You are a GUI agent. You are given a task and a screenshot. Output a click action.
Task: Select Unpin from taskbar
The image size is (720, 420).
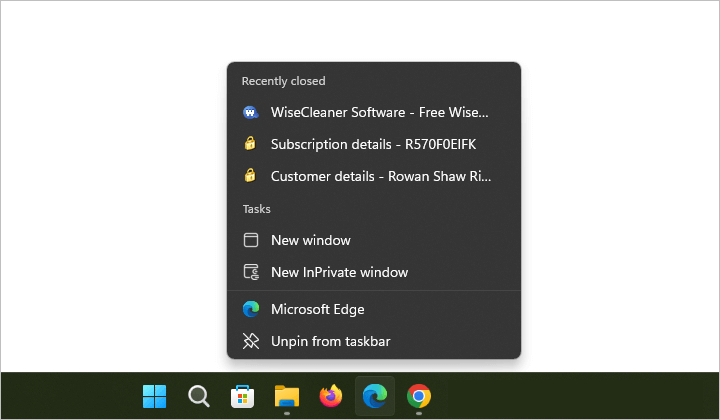[x=374, y=342]
